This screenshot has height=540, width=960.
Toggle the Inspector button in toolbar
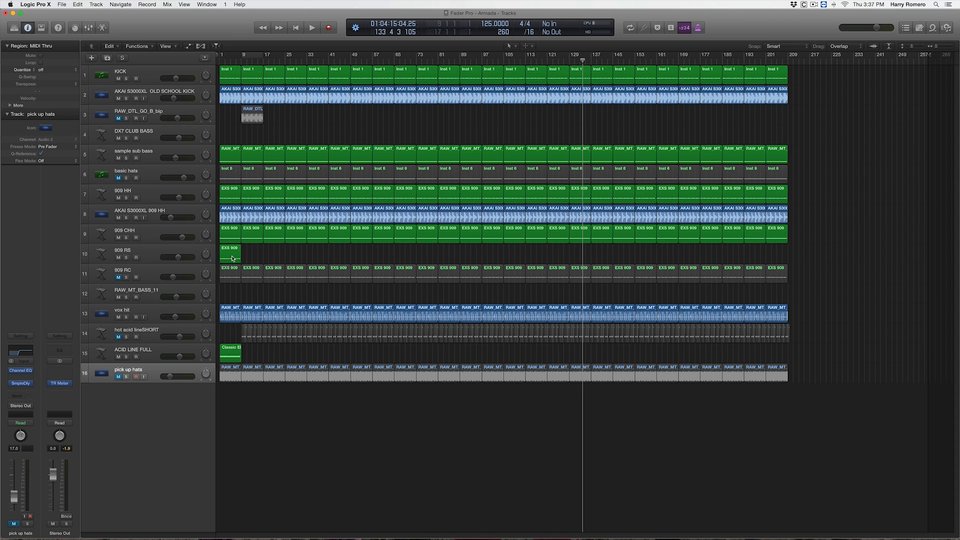point(28,28)
